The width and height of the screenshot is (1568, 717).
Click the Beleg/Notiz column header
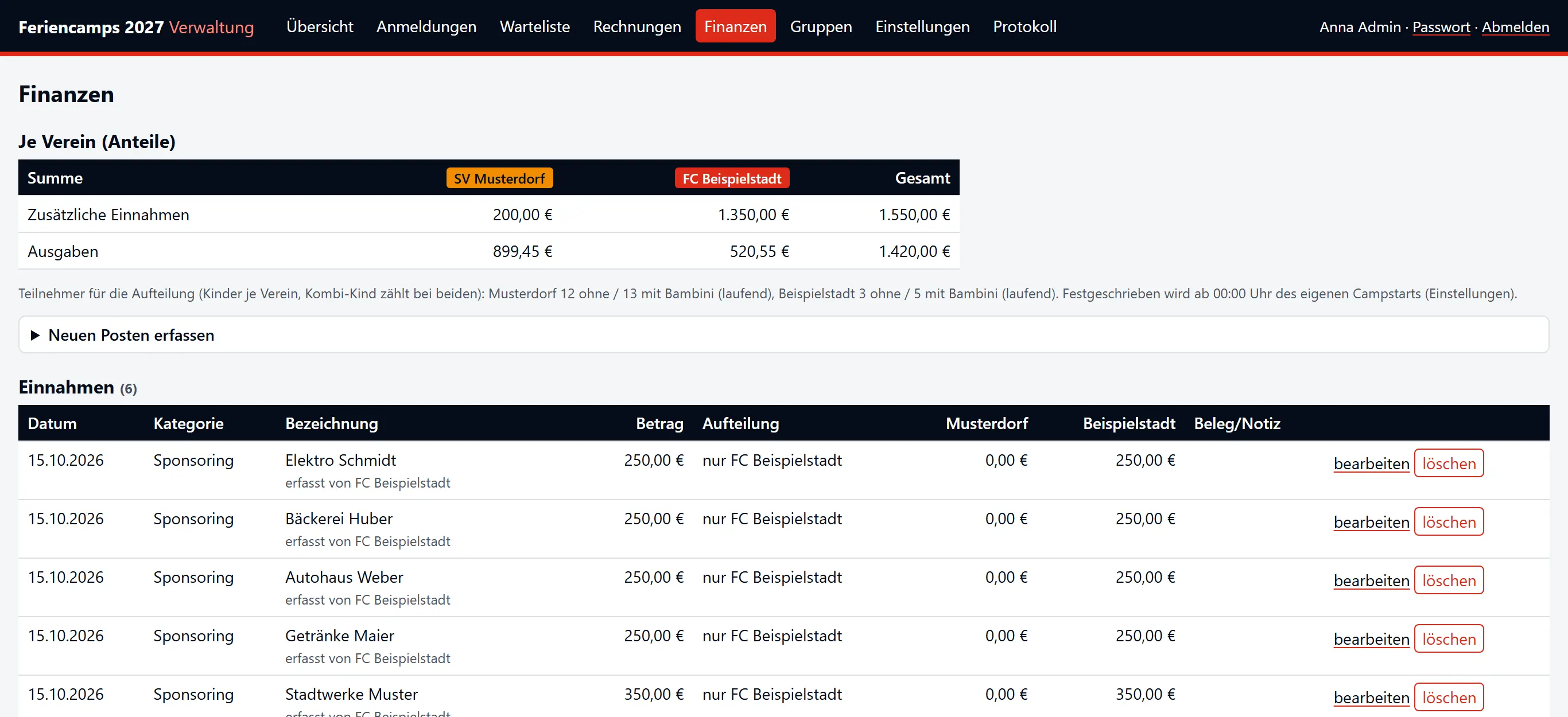pyautogui.click(x=1237, y=423)
